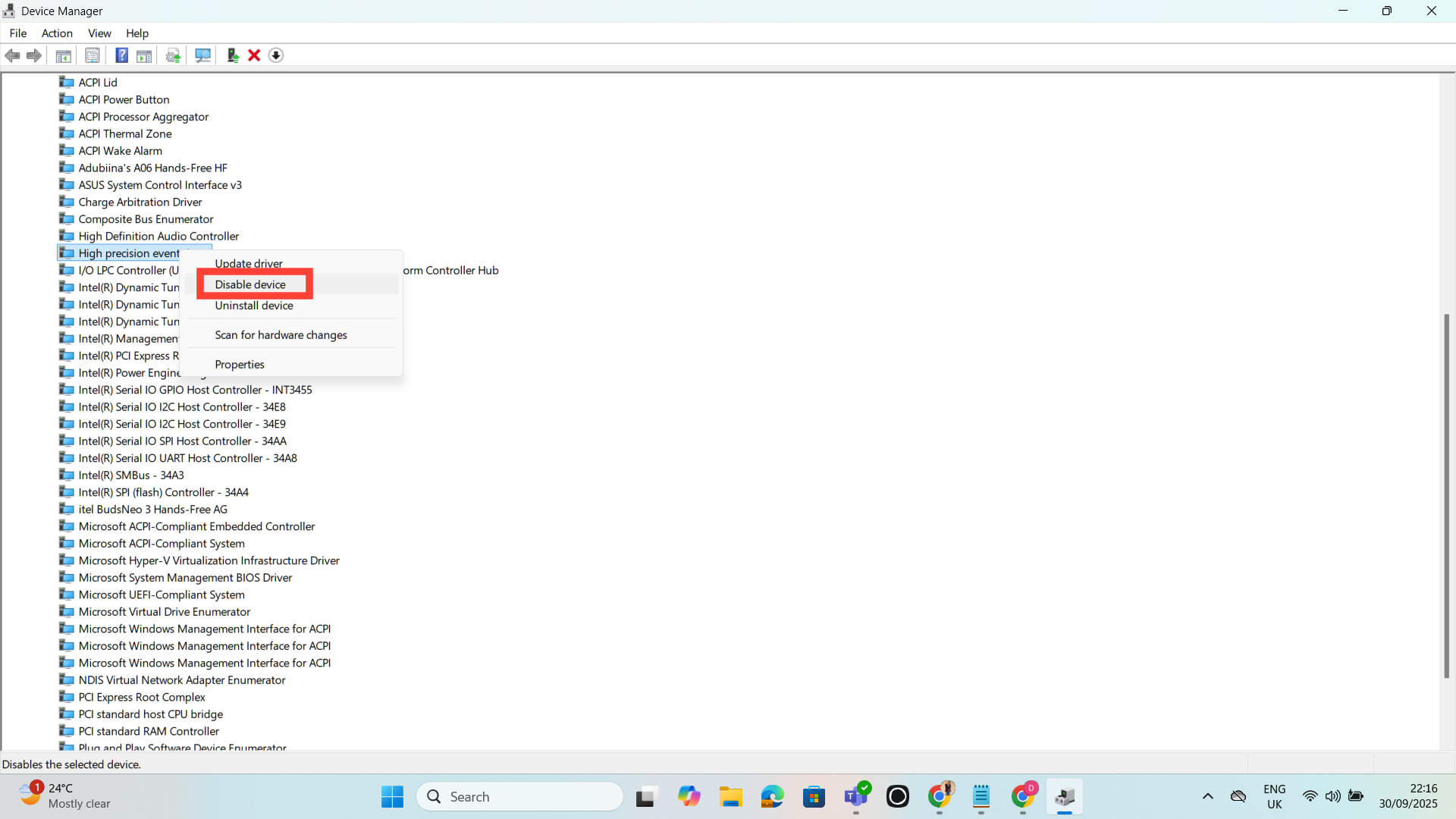Select Microsoft Virtual Drive Enumerator device

pos(165,612)
